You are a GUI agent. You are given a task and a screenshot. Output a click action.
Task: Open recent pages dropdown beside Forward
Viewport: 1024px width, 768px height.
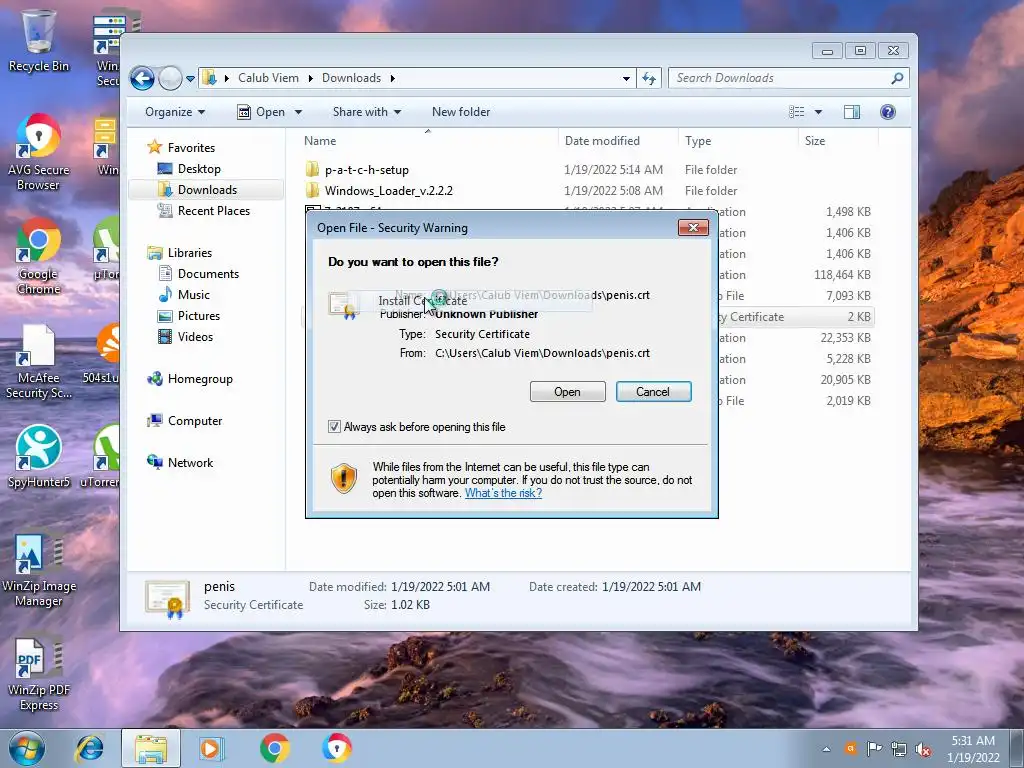[x=190, y=78]
